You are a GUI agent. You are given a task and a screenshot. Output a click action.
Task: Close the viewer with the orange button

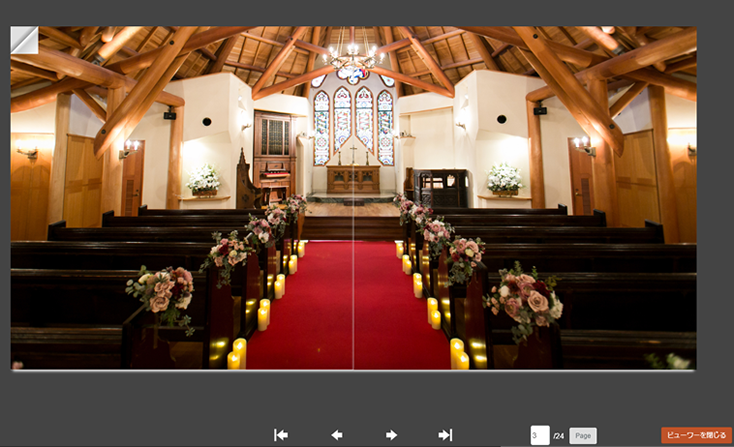pos(696,435)
